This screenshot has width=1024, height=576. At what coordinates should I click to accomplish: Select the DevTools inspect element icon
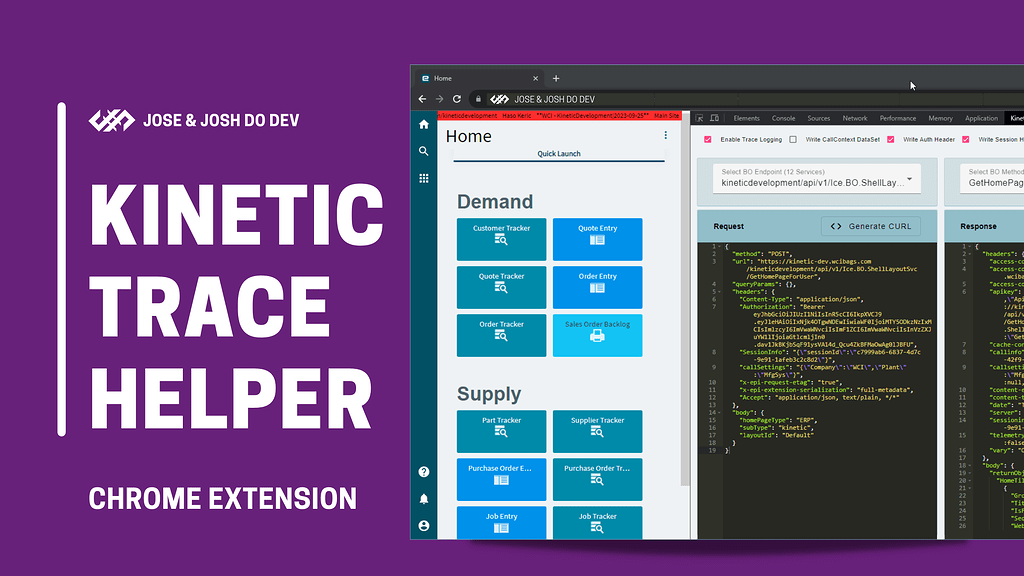point(700,117)
